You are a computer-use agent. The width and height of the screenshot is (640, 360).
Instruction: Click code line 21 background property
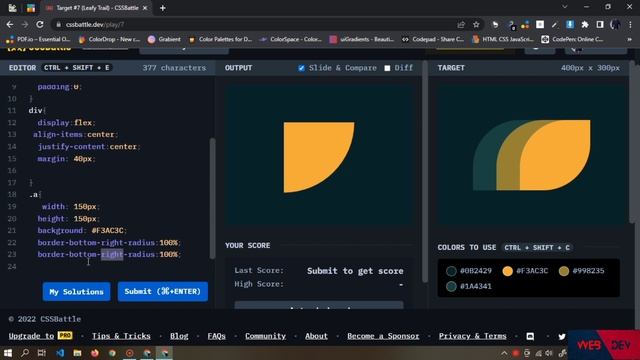[82, 231]
